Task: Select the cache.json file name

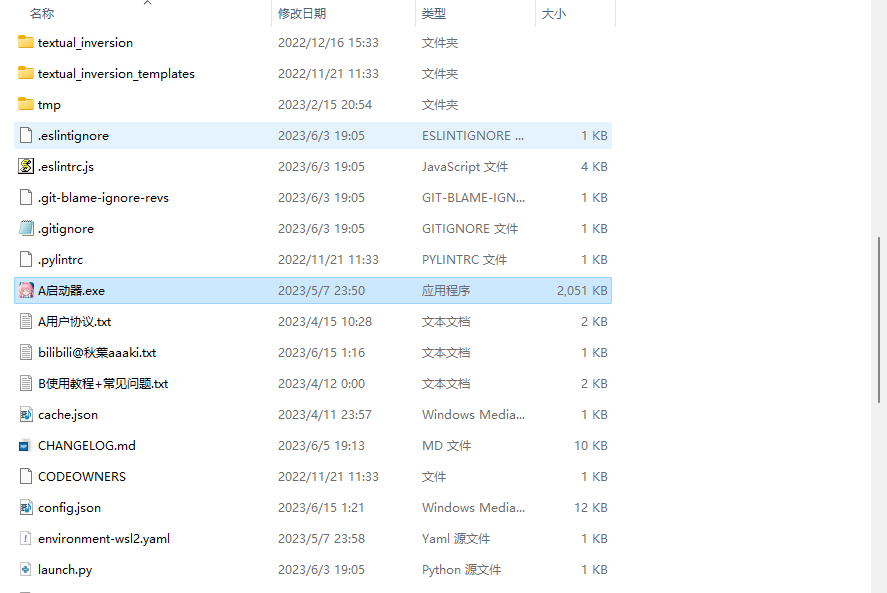Action: point(68,415)
